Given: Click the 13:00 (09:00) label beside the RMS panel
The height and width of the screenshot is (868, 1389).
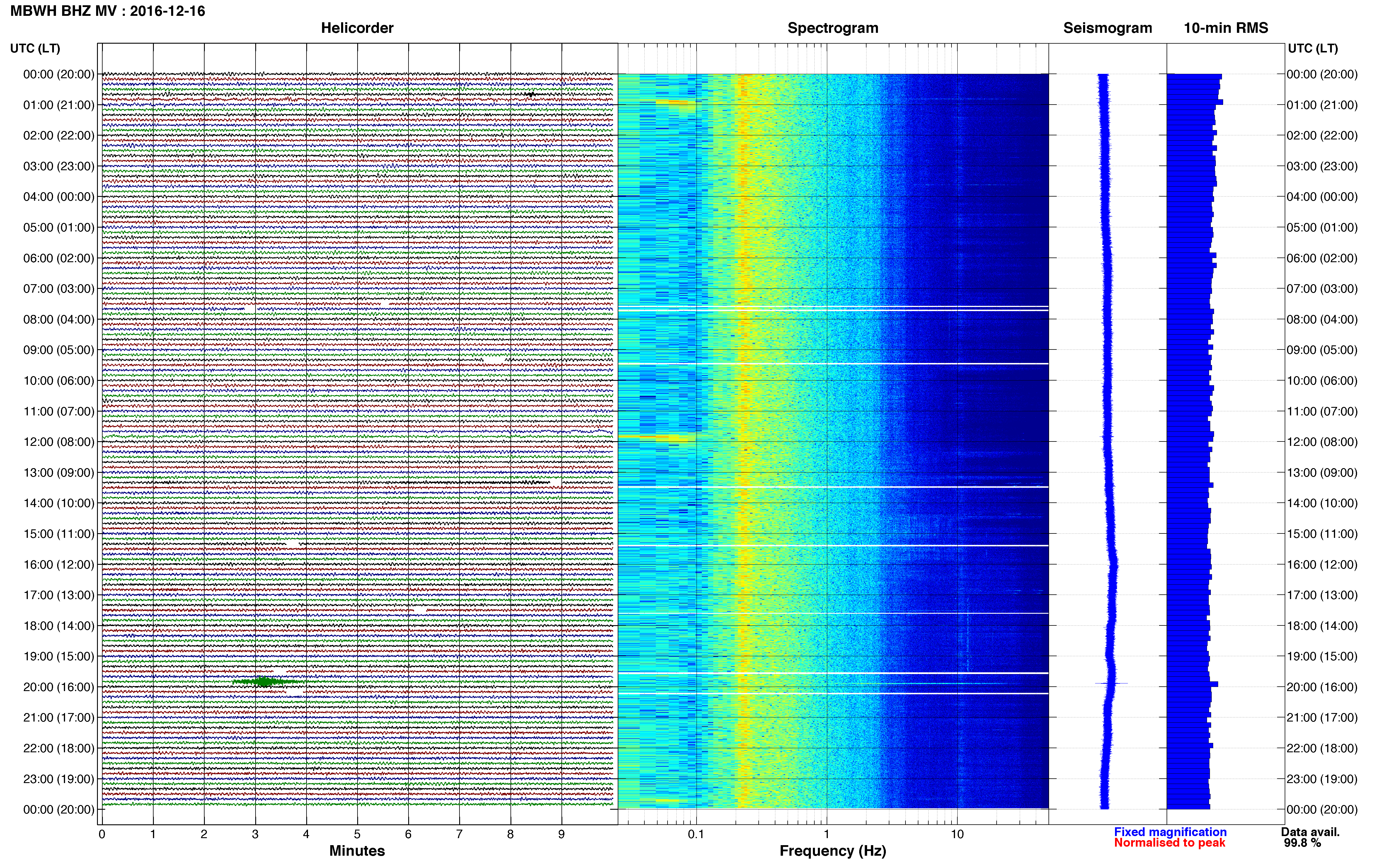Looking at the screenshot, I should (x=1322, y=473).
